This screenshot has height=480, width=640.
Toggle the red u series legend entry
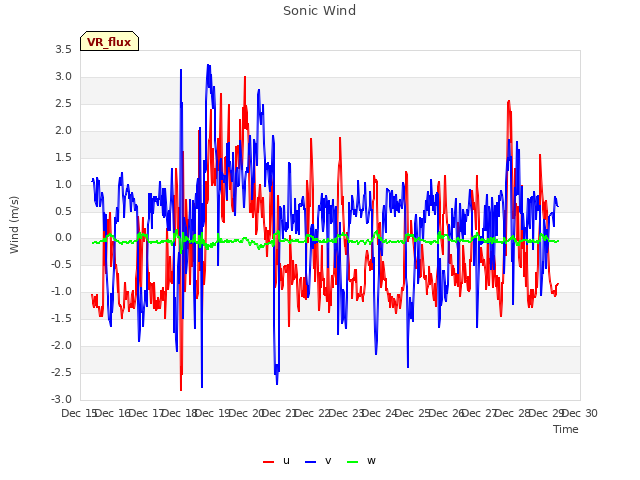pos(276,461)
